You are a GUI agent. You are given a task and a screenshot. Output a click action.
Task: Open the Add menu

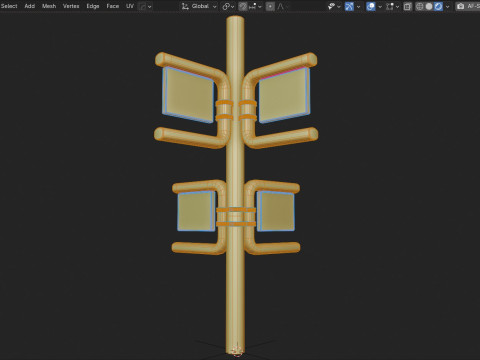click(30, 6)
